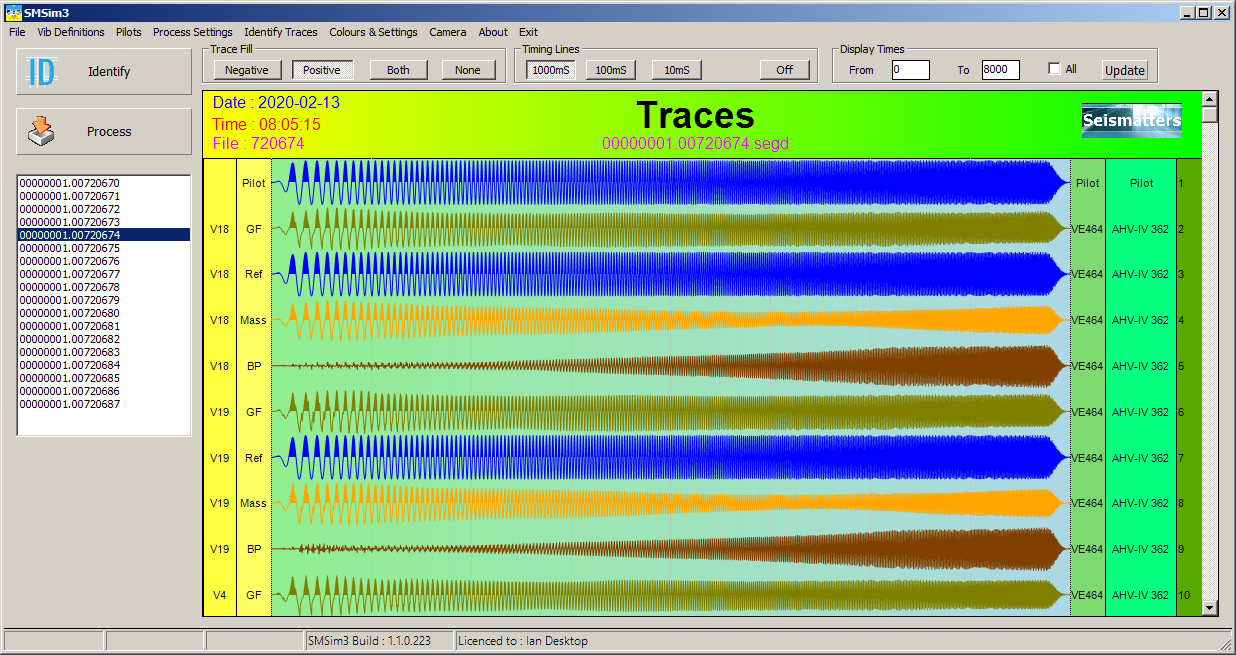Click the SMSim3 Build status bar entry
The height and width of the screenshot is (655, 1236).
click(x=378, y=641)
